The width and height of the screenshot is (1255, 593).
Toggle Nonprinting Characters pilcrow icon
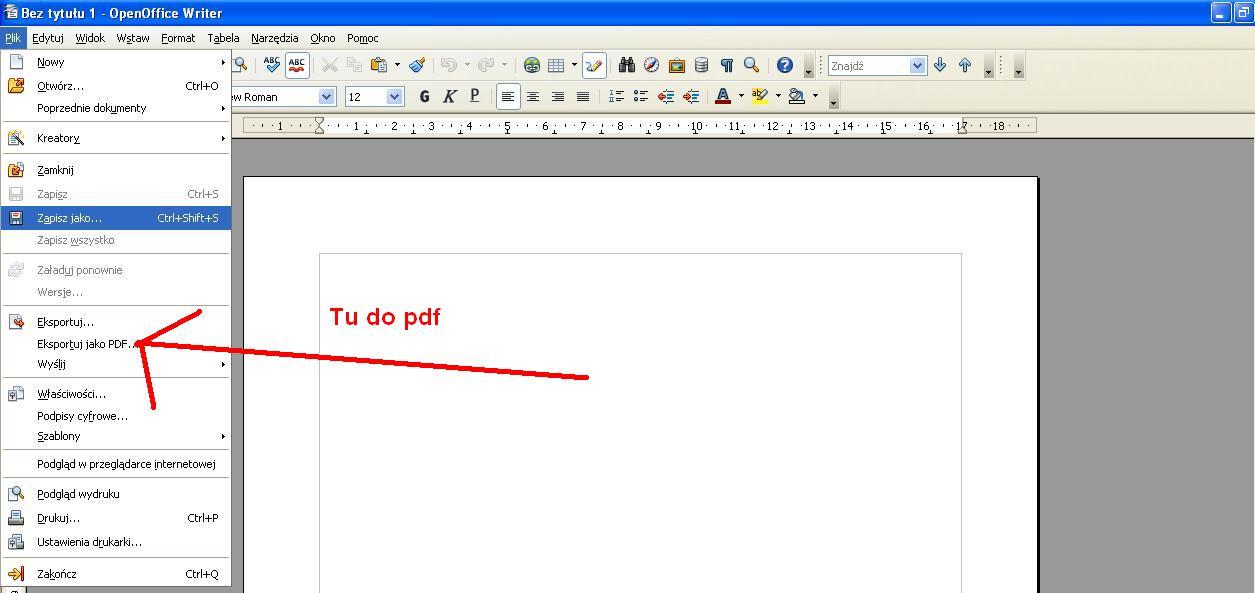(x=727, y=65)
